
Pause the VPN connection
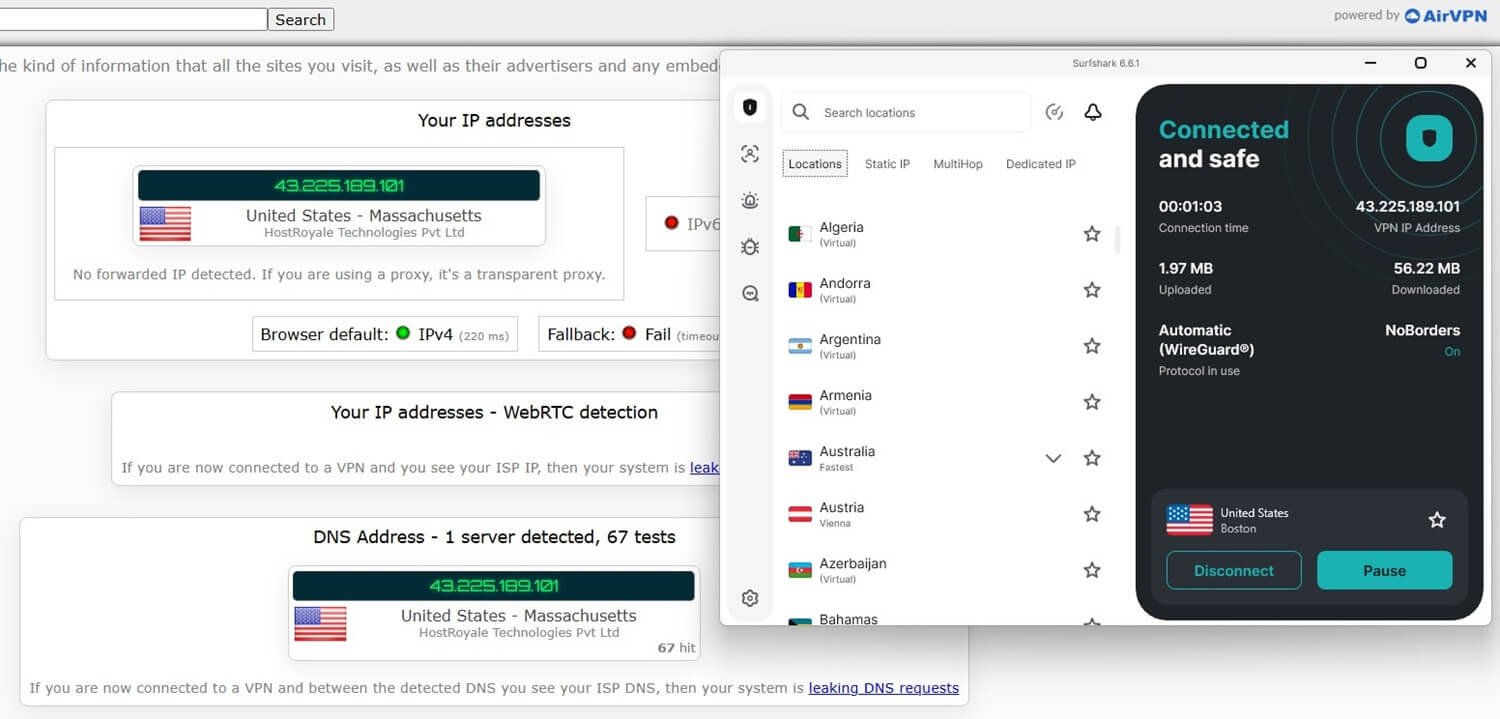pos(1384,571)
